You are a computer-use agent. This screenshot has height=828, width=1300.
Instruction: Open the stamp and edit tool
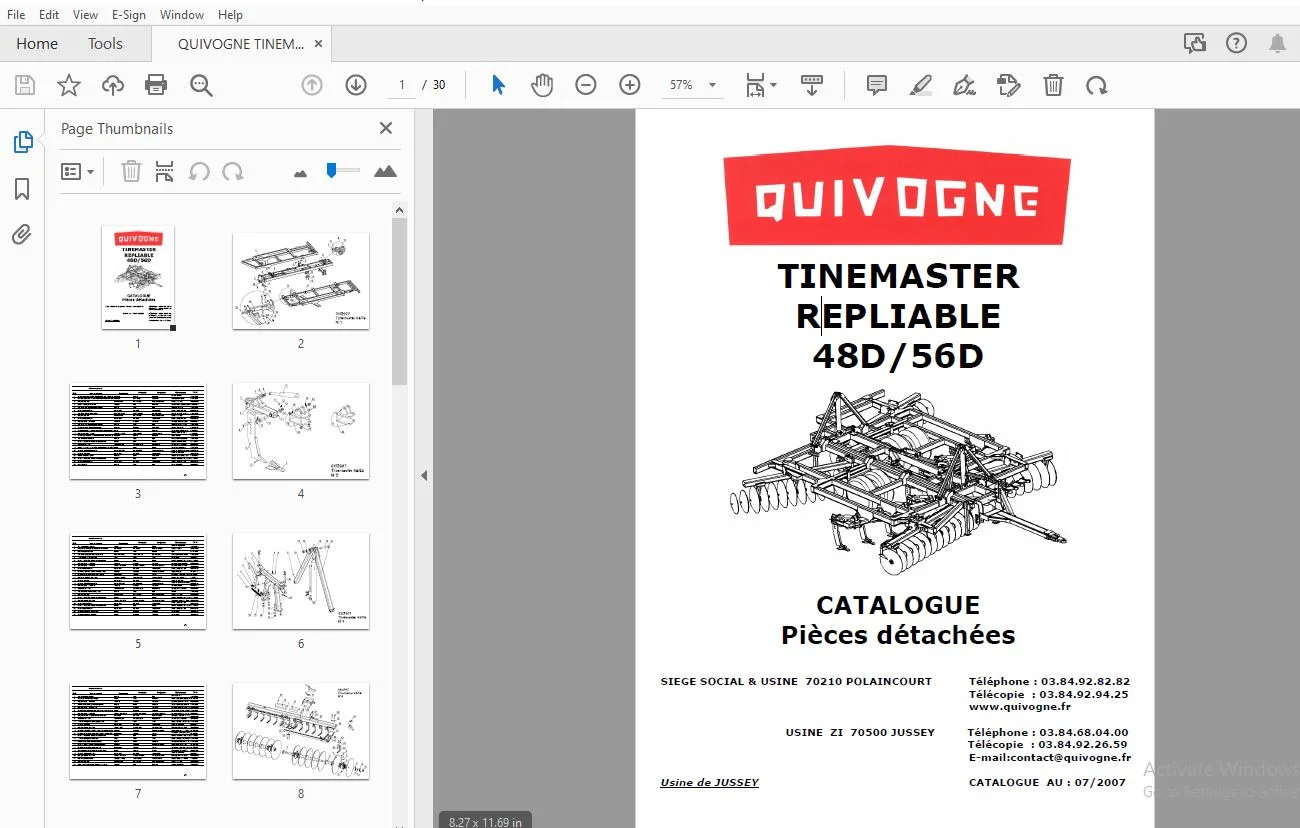(x=1009, y=86)
